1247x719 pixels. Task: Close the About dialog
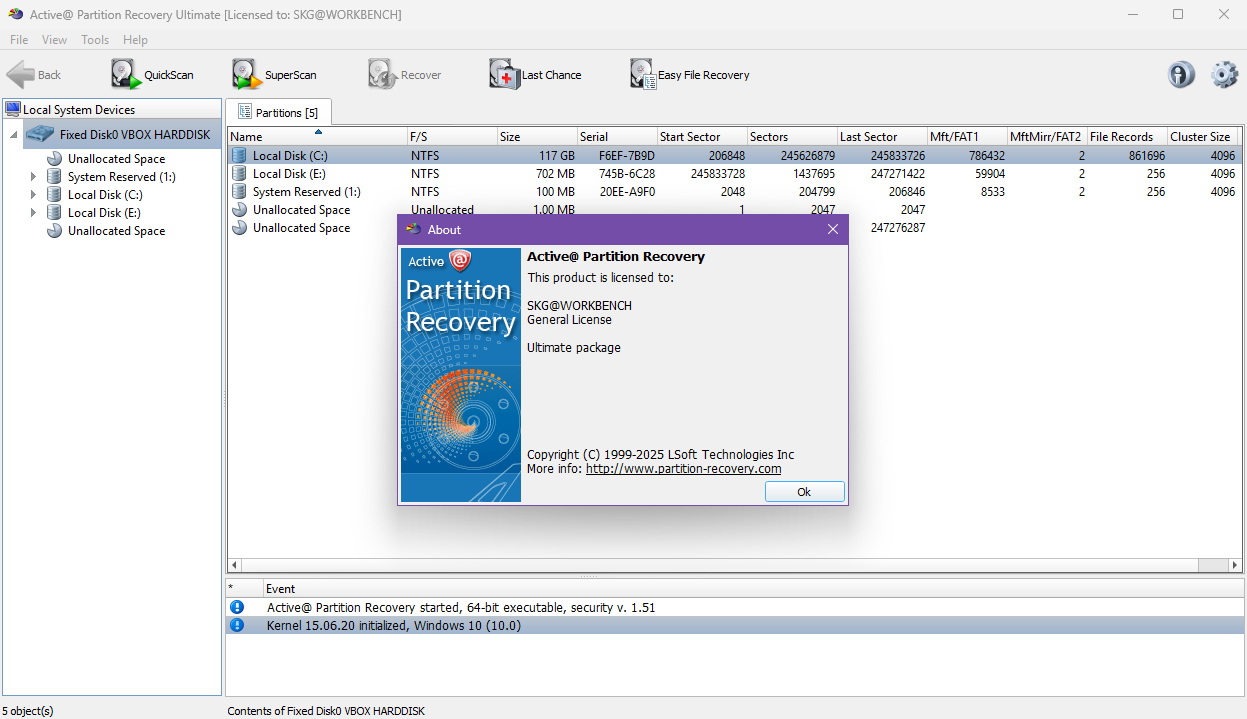(832, 229)
